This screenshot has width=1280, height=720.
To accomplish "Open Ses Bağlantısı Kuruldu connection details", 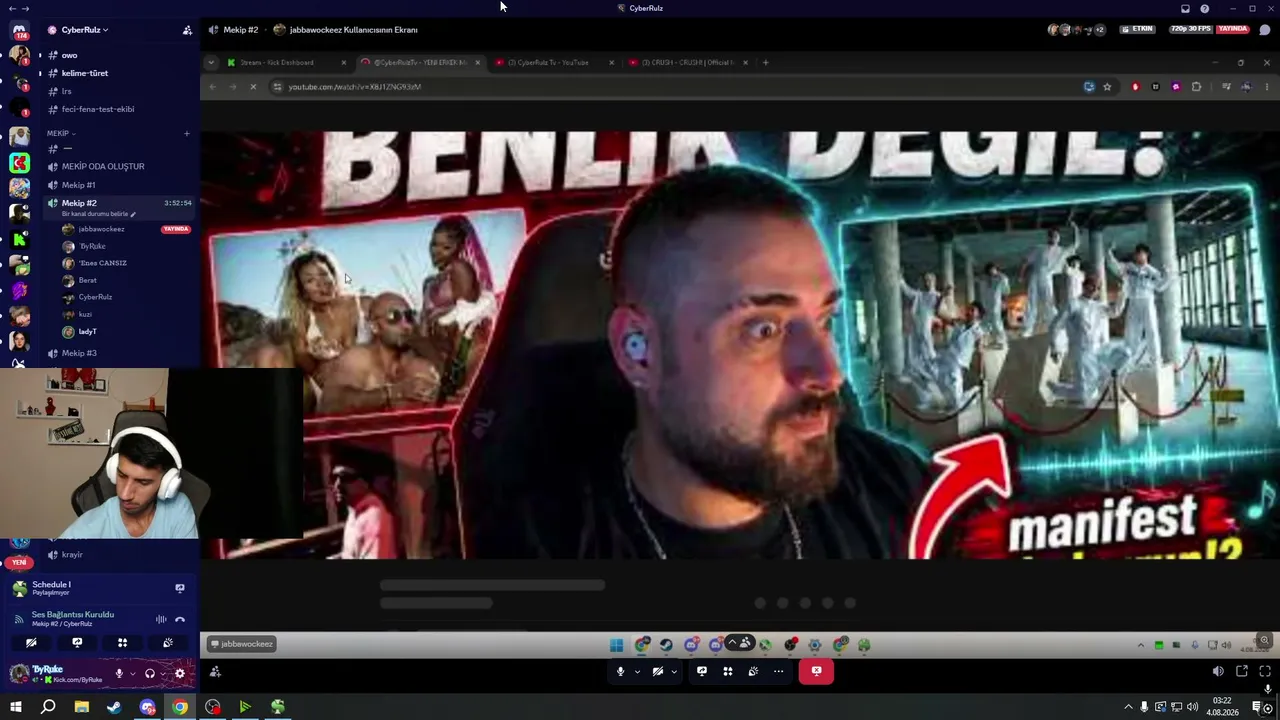I will (x=73, y=614).
